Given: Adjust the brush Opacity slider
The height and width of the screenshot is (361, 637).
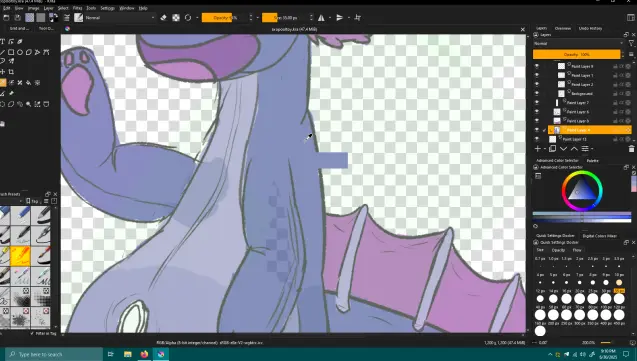Looking at the screenshot, I should [225, 17].
